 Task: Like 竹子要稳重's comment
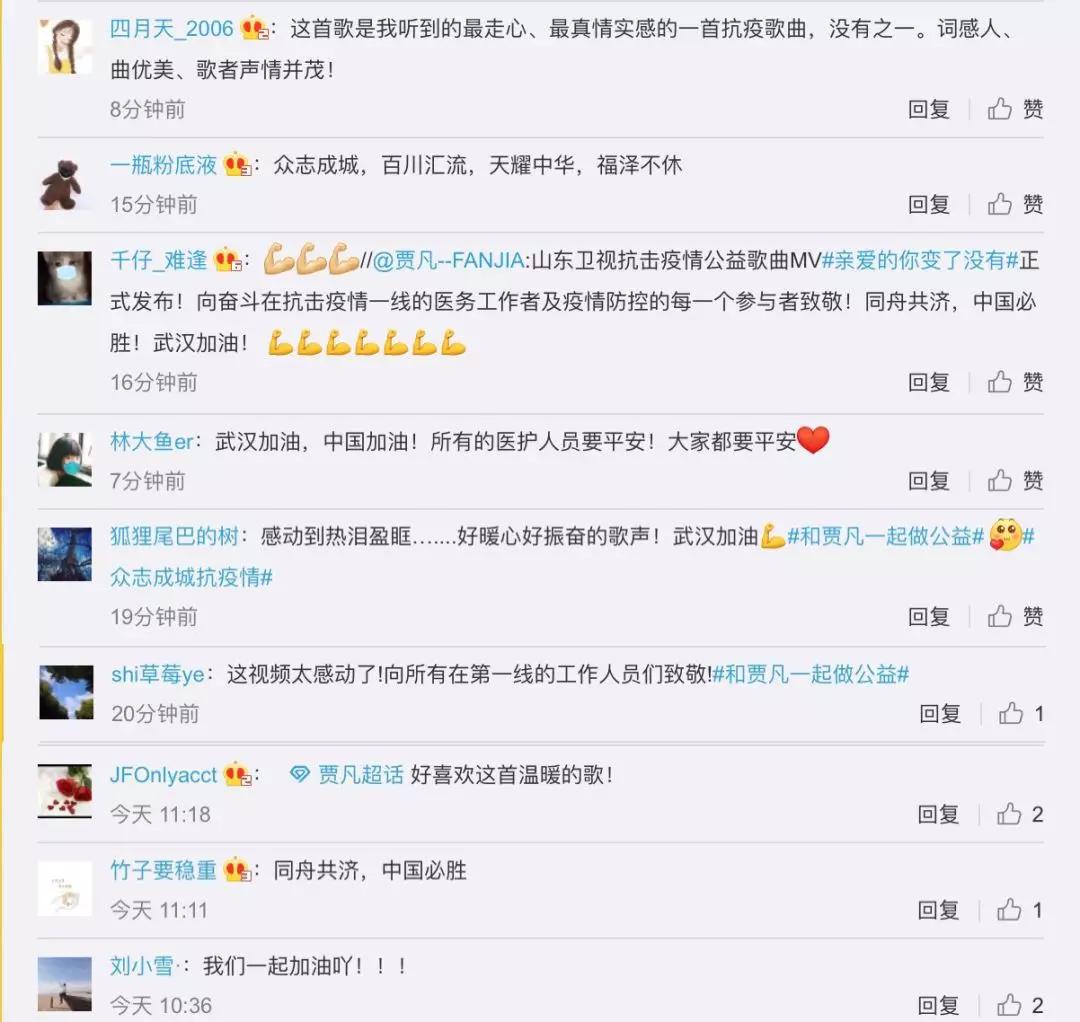(x=1019, y=910)
